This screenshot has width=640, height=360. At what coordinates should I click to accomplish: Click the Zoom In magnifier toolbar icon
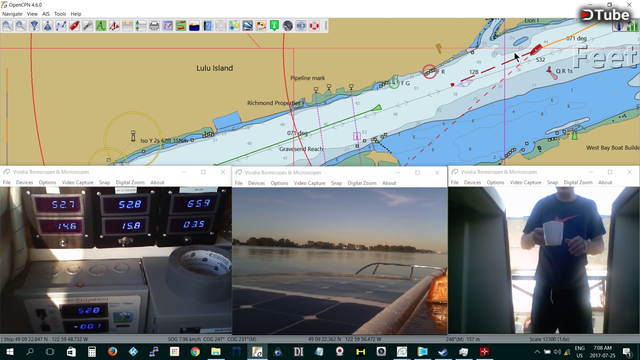(7, 26)
